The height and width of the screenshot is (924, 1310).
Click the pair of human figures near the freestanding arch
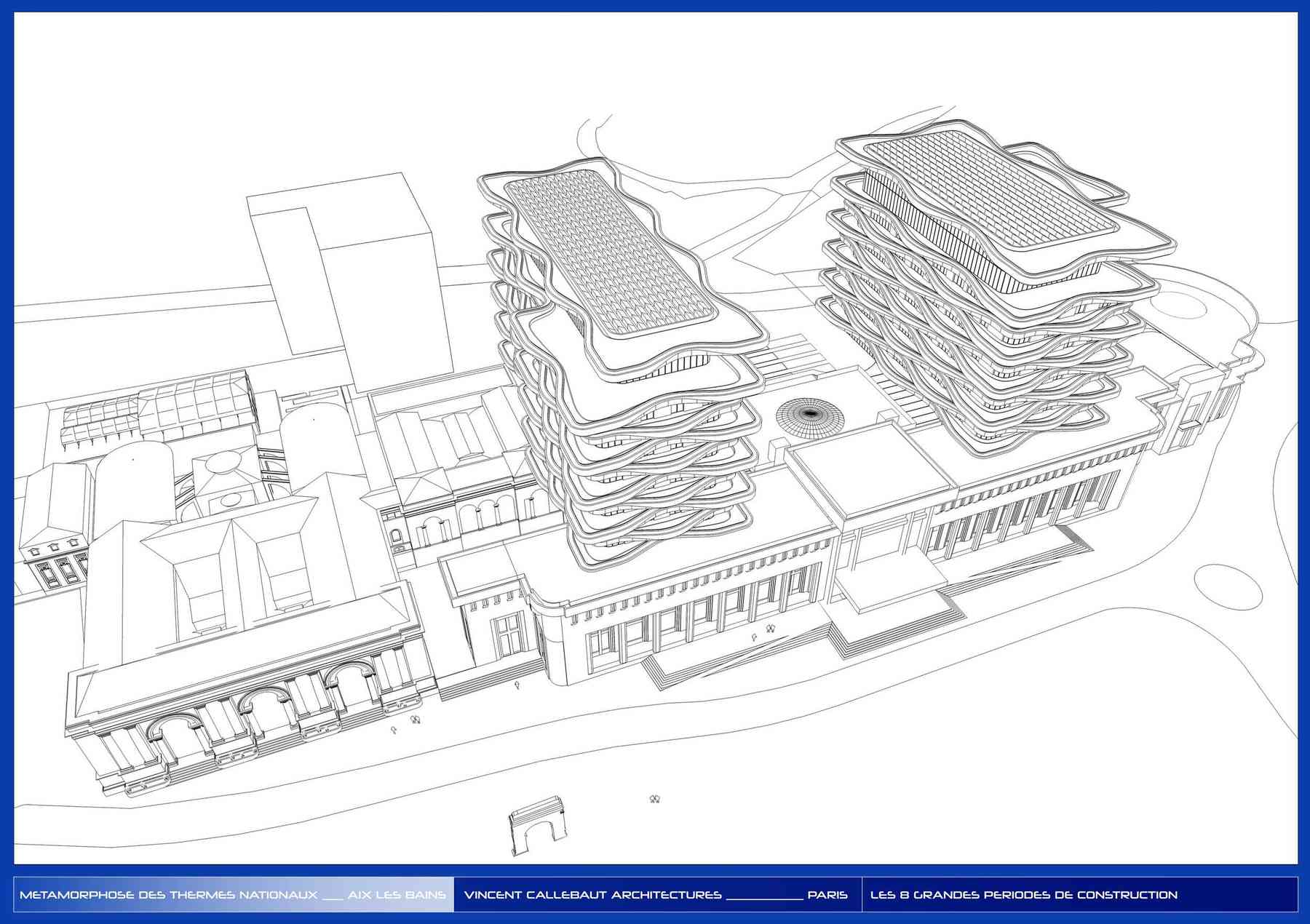coord(654,799)
